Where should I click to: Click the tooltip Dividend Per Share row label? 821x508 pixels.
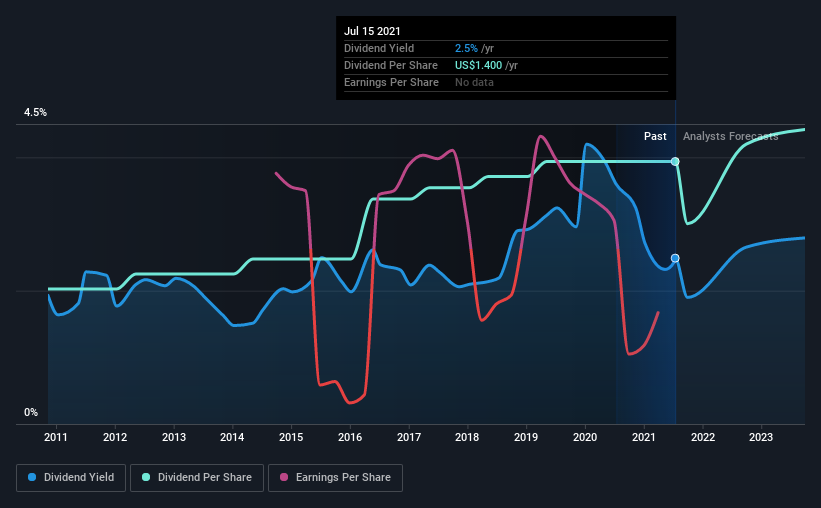click(x=391, y=65)
